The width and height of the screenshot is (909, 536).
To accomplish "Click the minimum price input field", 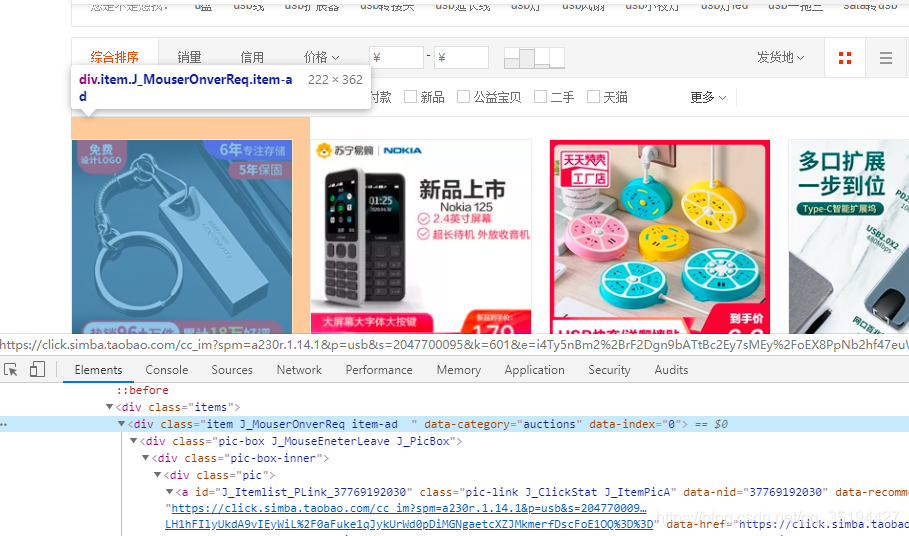I will point(397,57).
